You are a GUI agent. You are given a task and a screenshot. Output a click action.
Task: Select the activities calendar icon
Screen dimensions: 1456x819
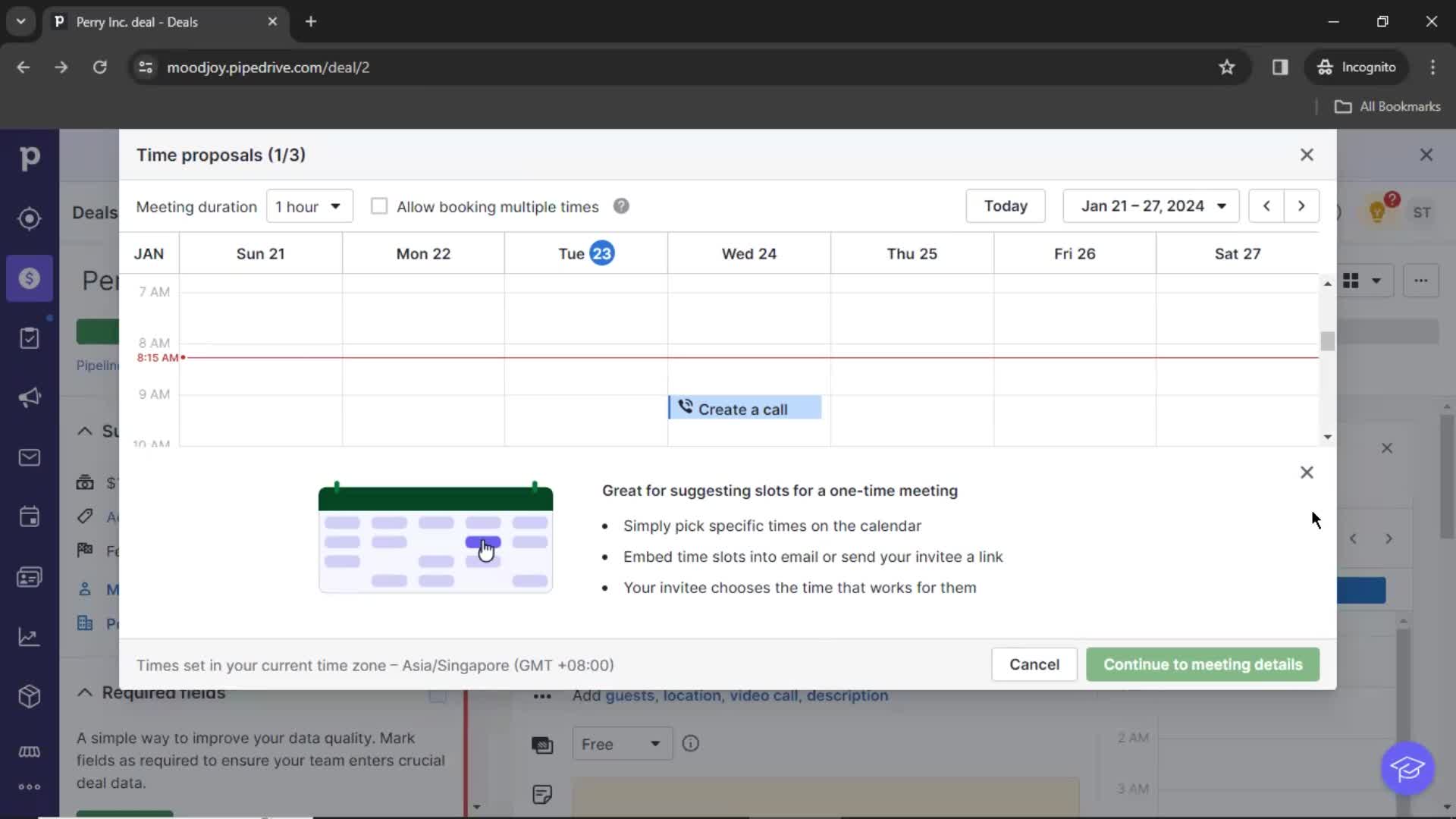click(29, 518)
